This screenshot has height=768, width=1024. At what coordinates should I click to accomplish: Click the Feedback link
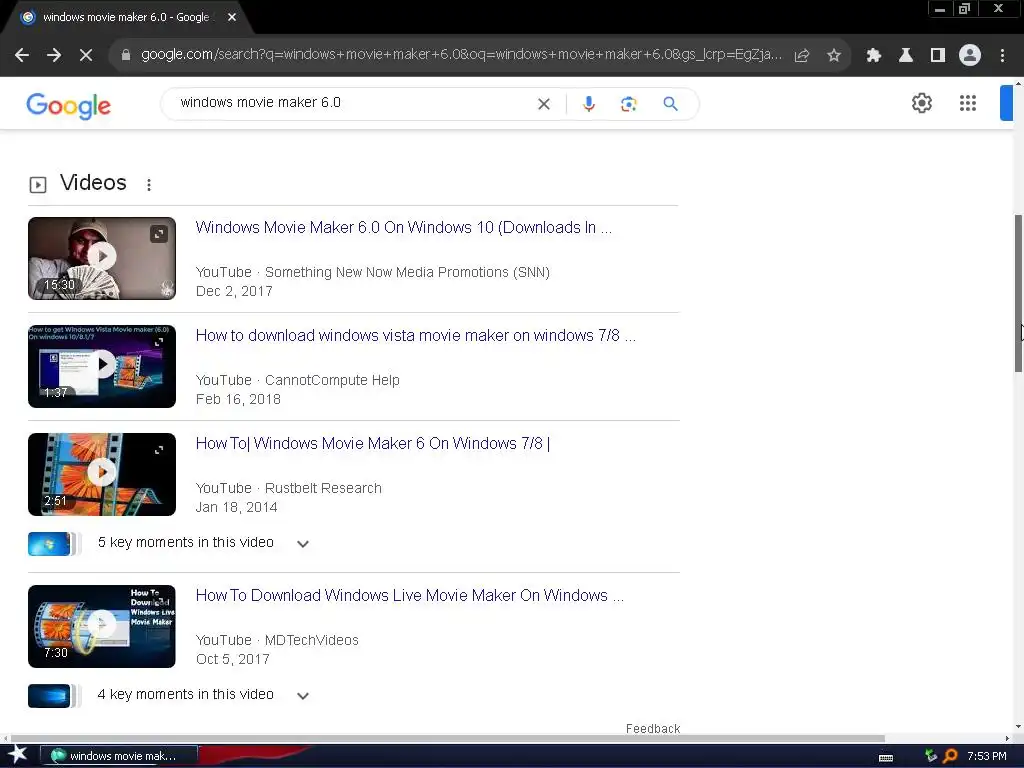[652, 729]
